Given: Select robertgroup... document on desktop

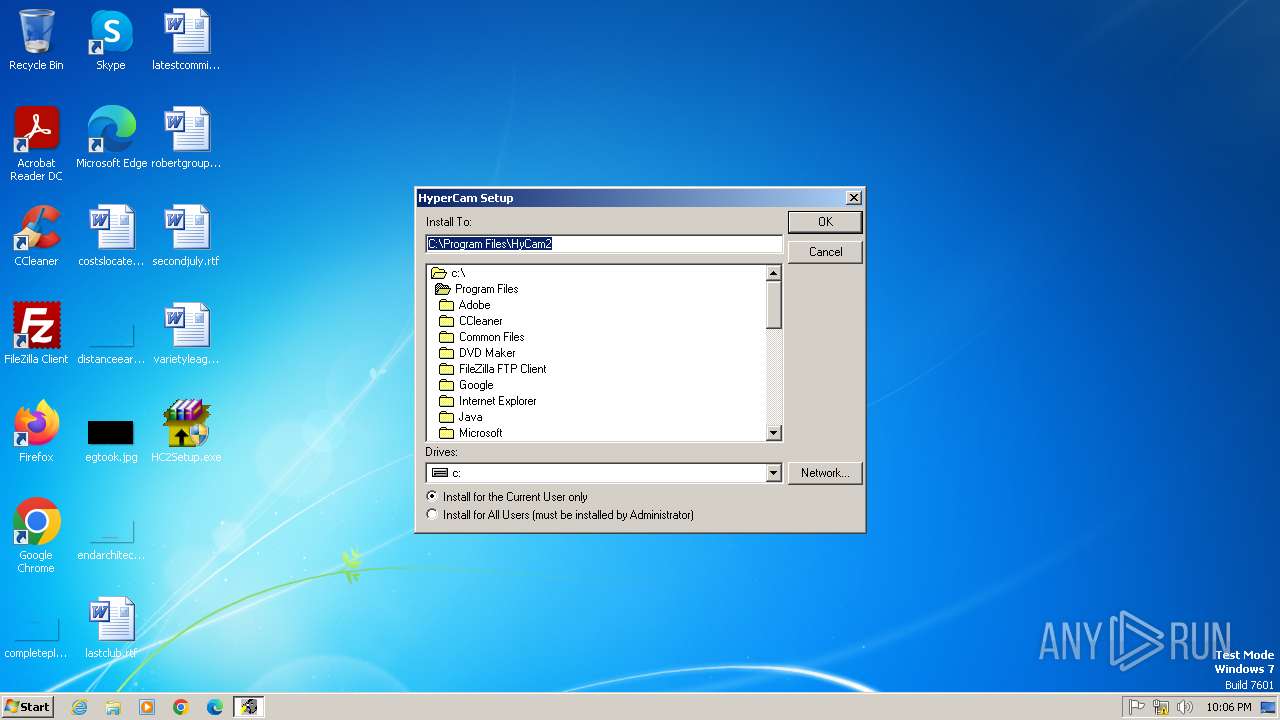Looking at the screenshot, I should [186, 138].
